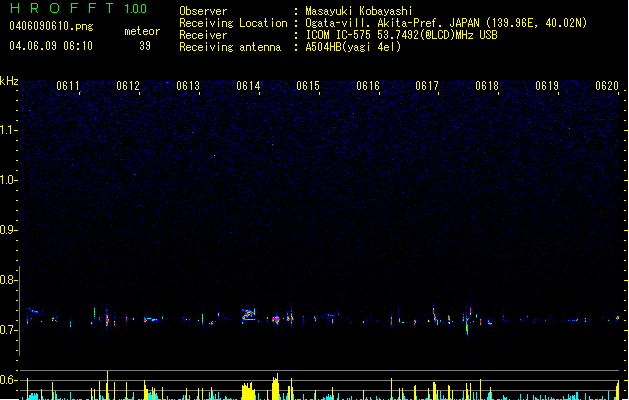Image resolution: width=629 pixels, height=400 pixels.
Task: Click the kHz axis unit label
Action: click(x=9, y=81)
